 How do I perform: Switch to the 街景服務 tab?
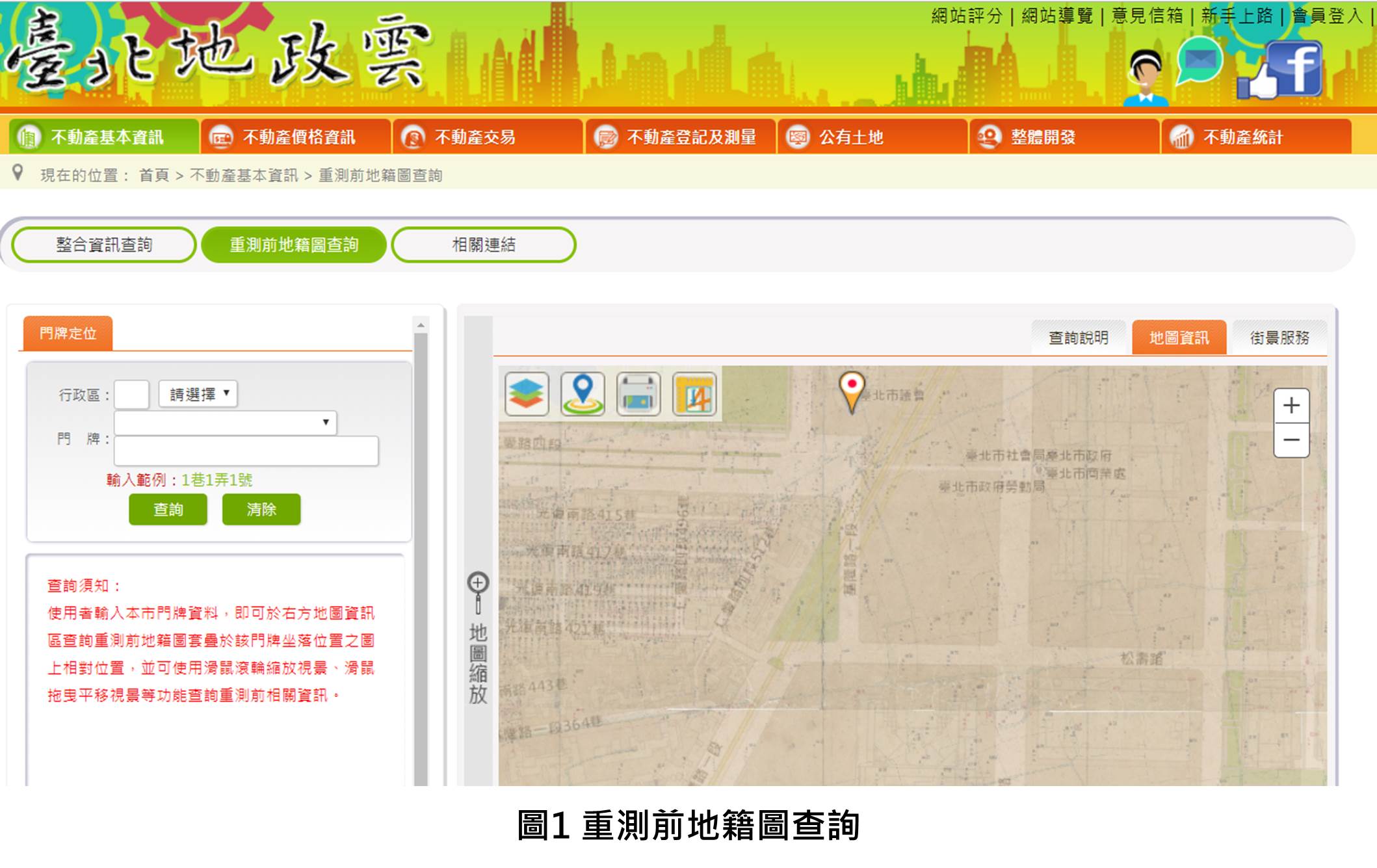pos(1279,337)
